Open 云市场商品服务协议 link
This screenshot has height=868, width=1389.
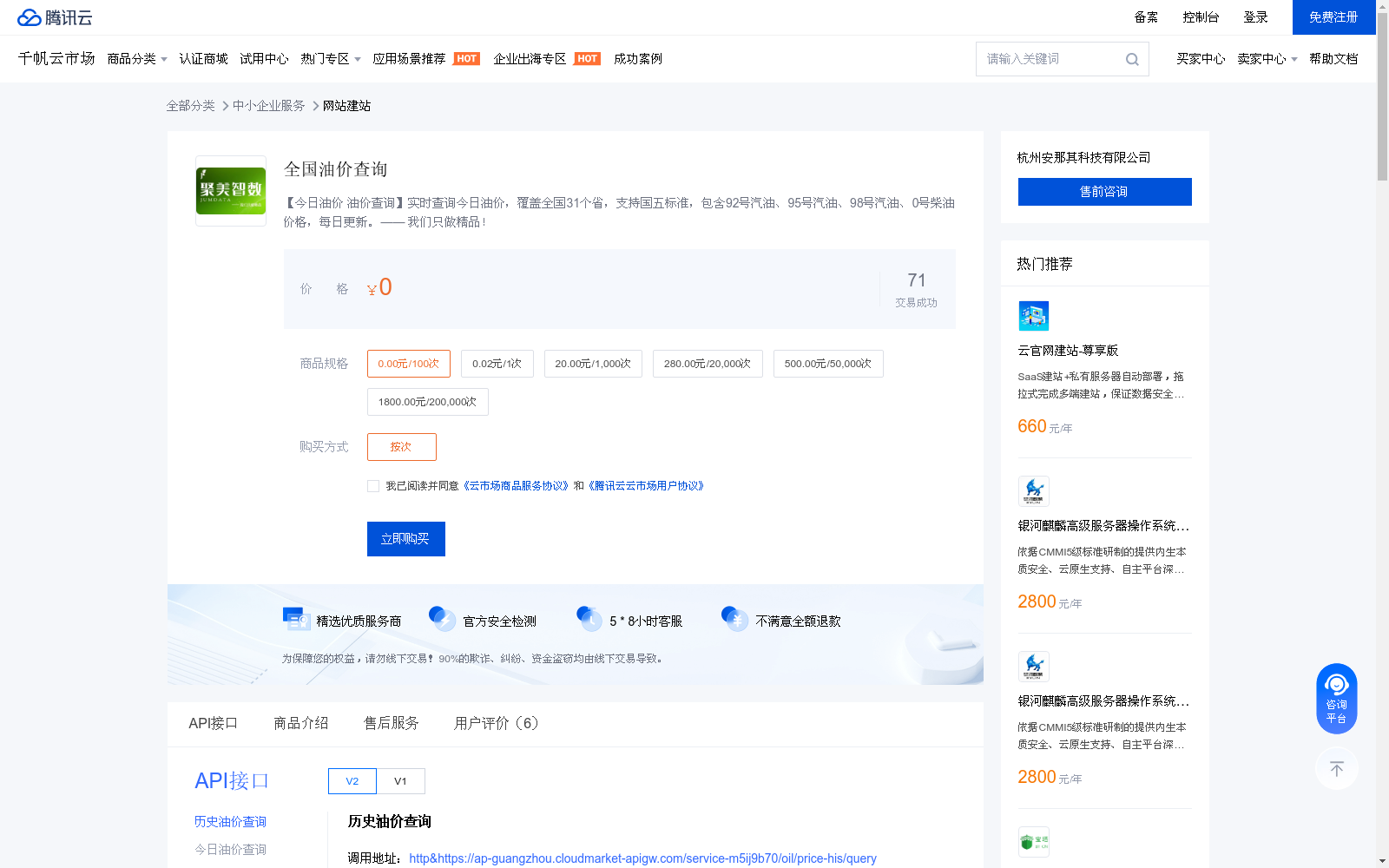click(517, 486)
